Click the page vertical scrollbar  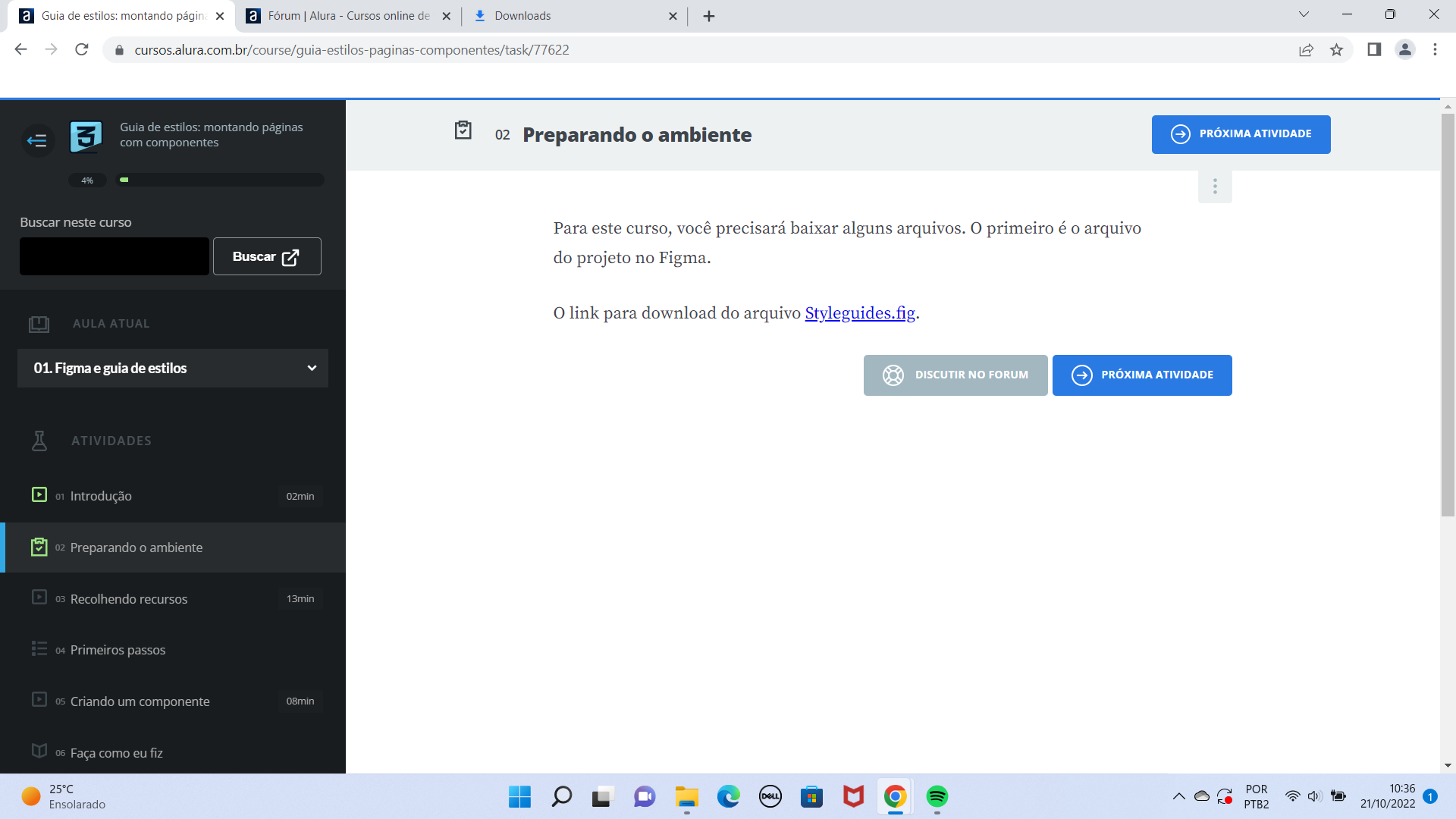point(1448,315)
